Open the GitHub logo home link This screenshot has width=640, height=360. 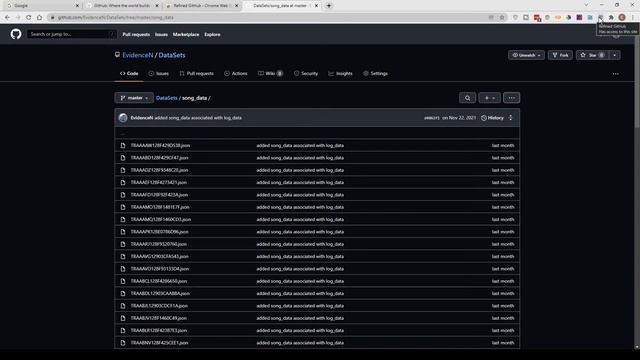pyautogui.click(x=16, y=34)
